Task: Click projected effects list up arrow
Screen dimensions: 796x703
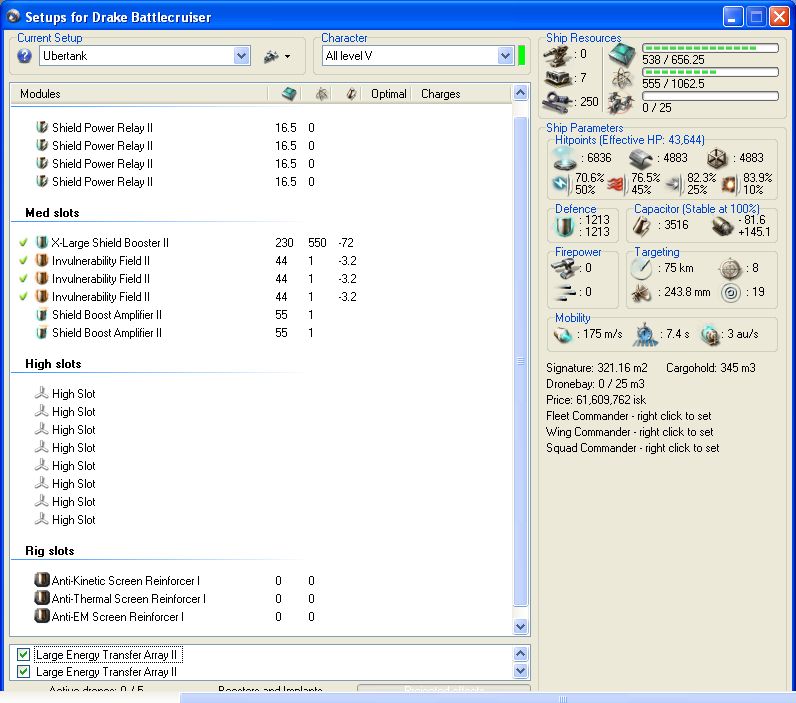Action: [520, 653]
